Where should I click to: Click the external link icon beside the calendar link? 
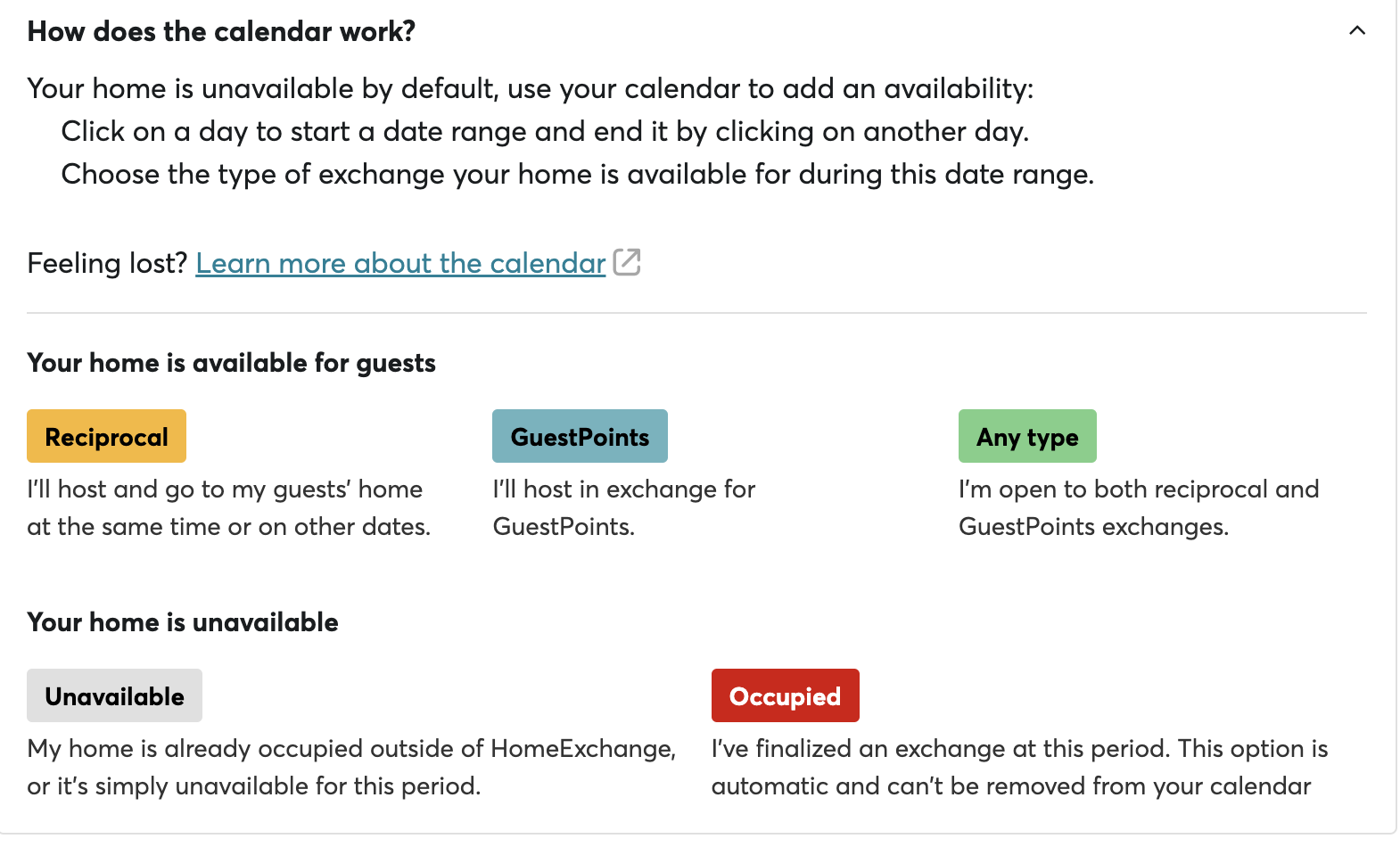[x=627, y=263]
